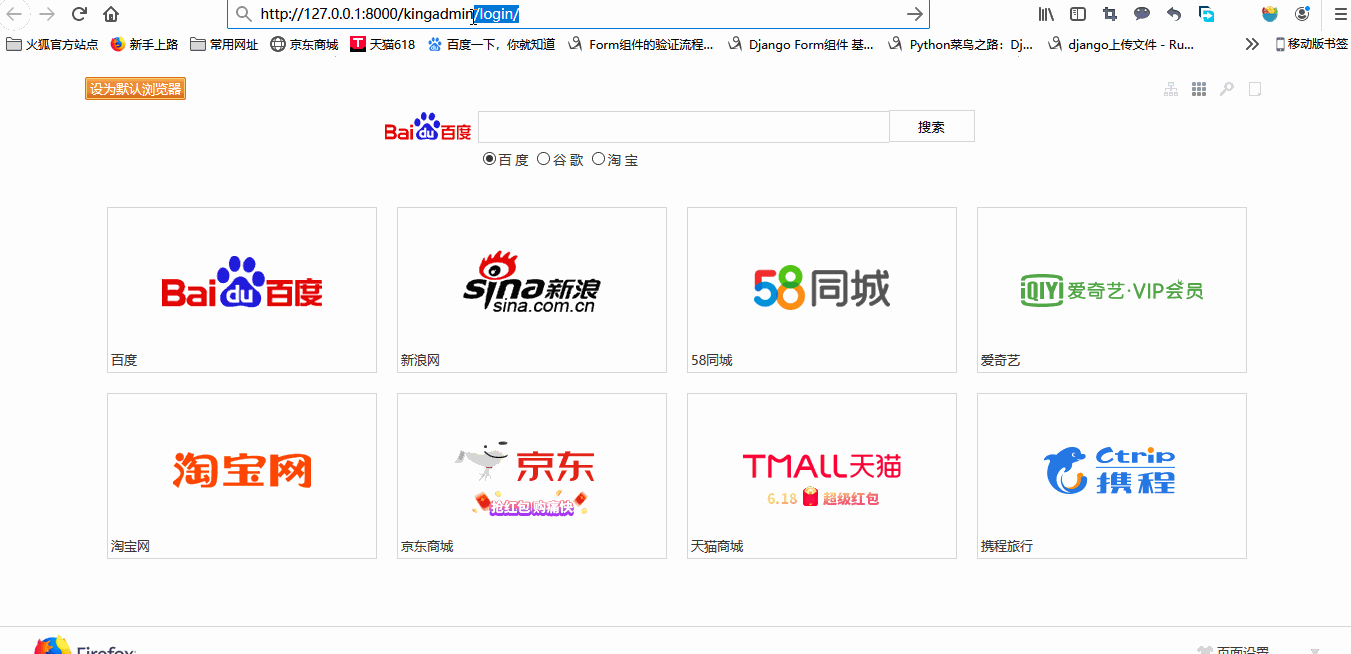Open the 58同城 site tile

tap(822, 290)
